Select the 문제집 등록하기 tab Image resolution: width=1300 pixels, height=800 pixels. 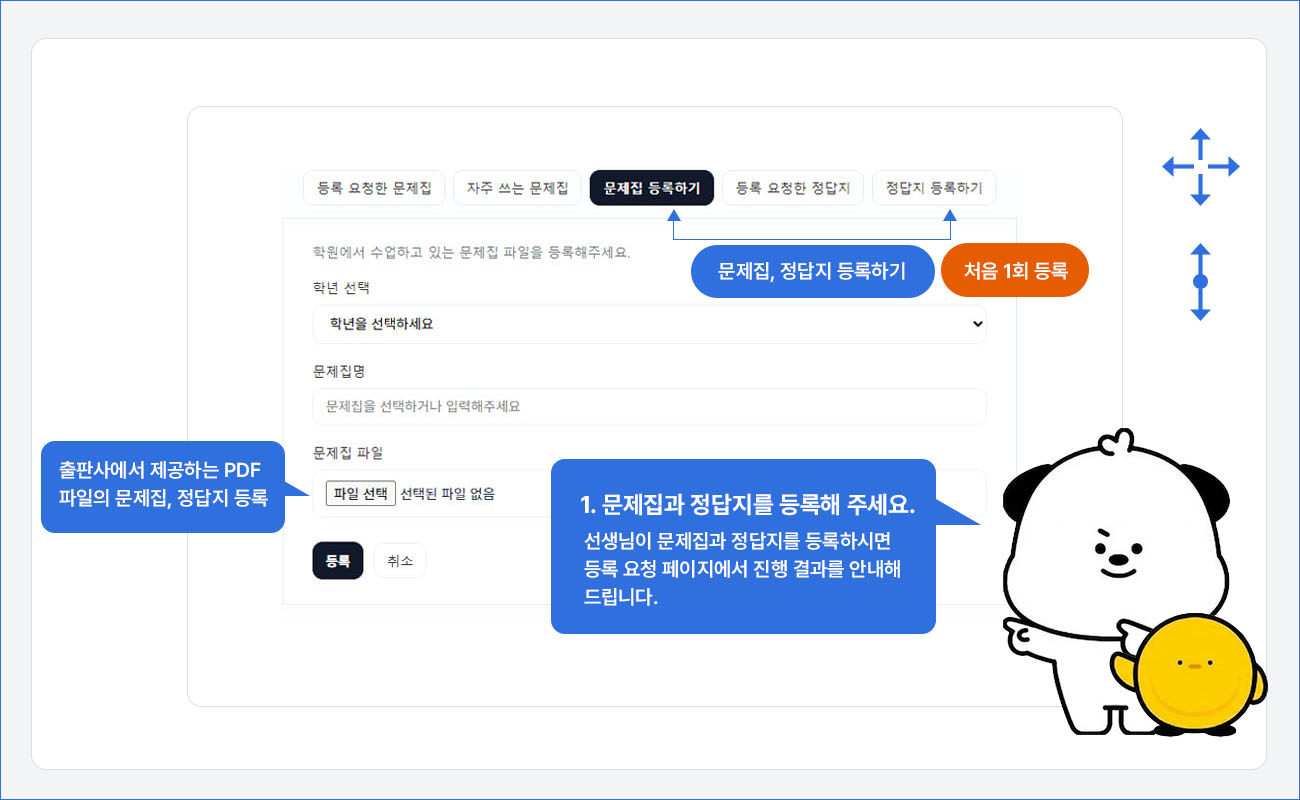tap(652, 188)
